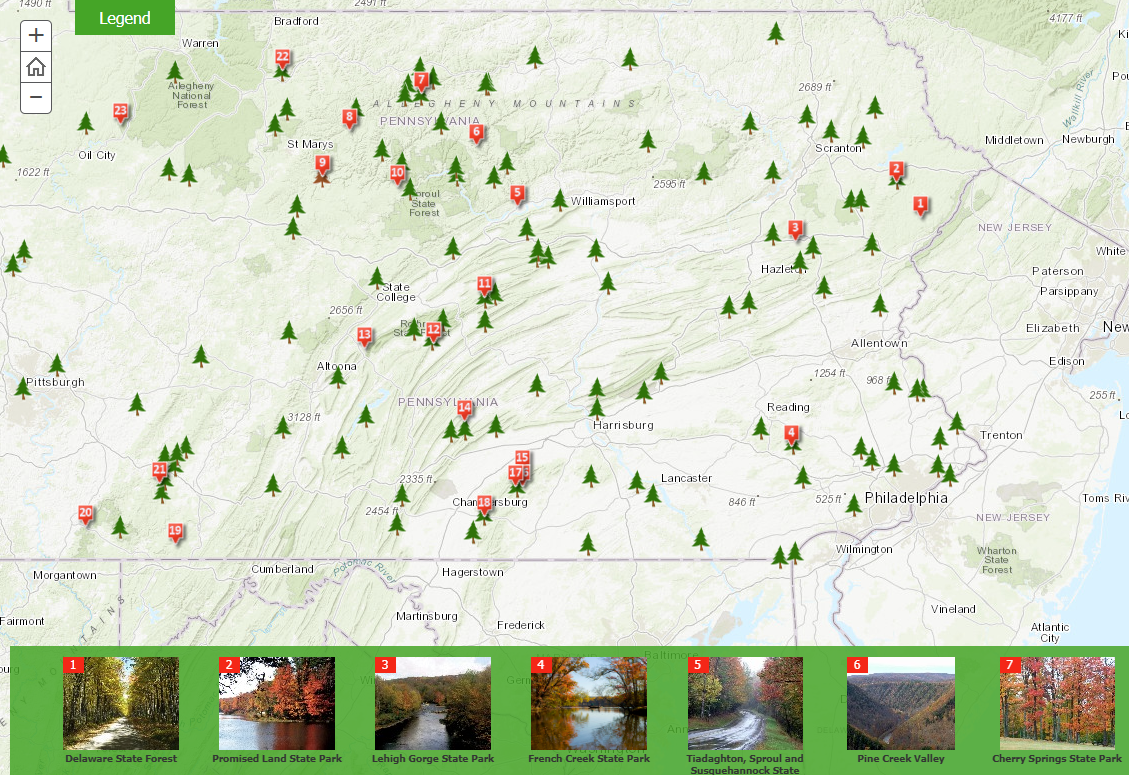
Task: Click map marker 3 near Hazleton
Action: point(795,229)
